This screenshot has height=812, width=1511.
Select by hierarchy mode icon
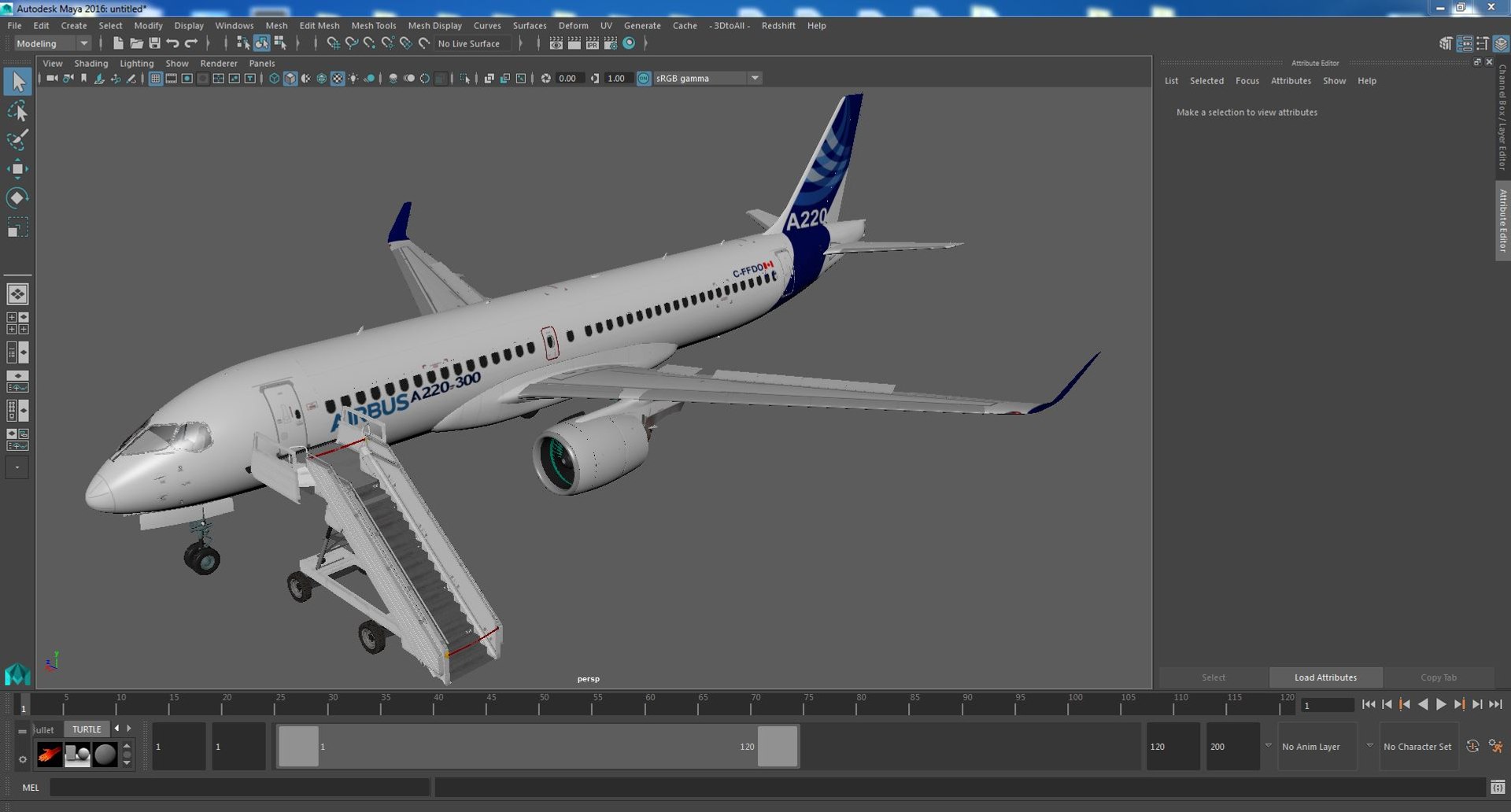[x=243, y=43]
